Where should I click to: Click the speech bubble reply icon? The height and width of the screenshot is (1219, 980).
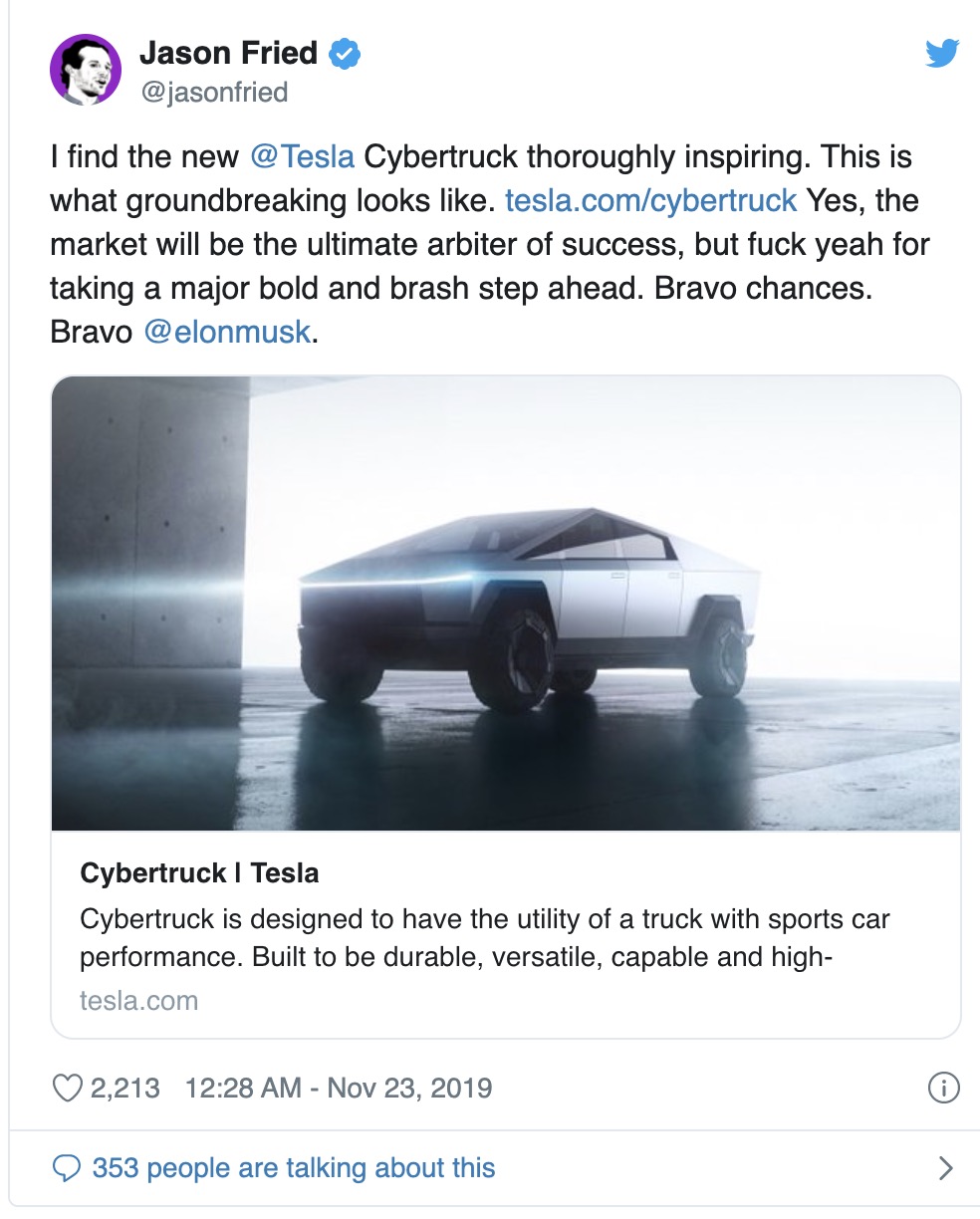pyautogui.click(x=66, y=1168)
